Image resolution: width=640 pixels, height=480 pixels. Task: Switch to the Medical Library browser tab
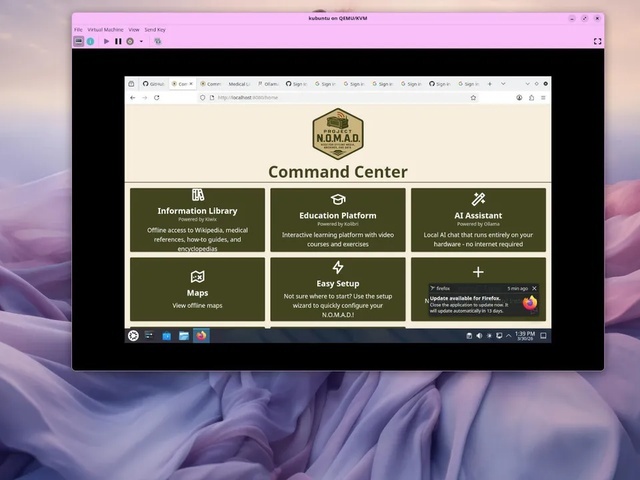240,84
